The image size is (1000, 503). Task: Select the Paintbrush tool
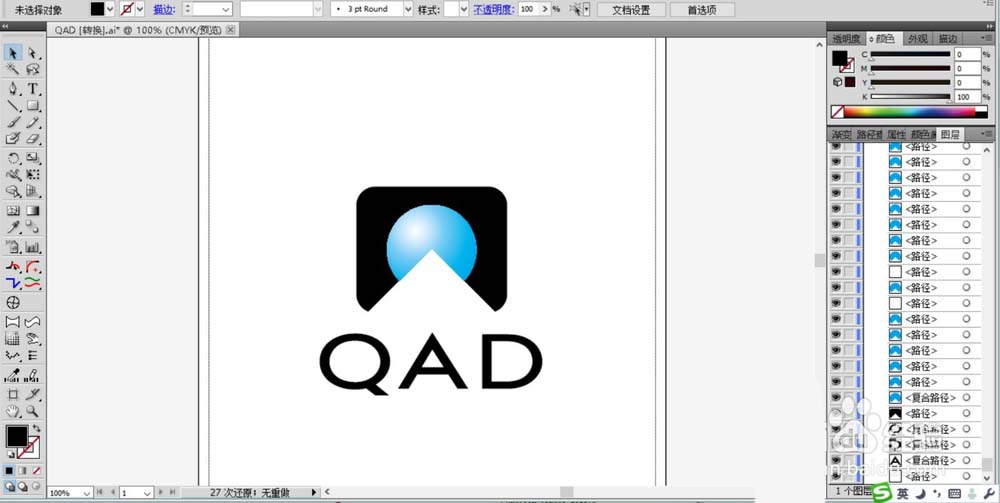click(x=13, y=122)
